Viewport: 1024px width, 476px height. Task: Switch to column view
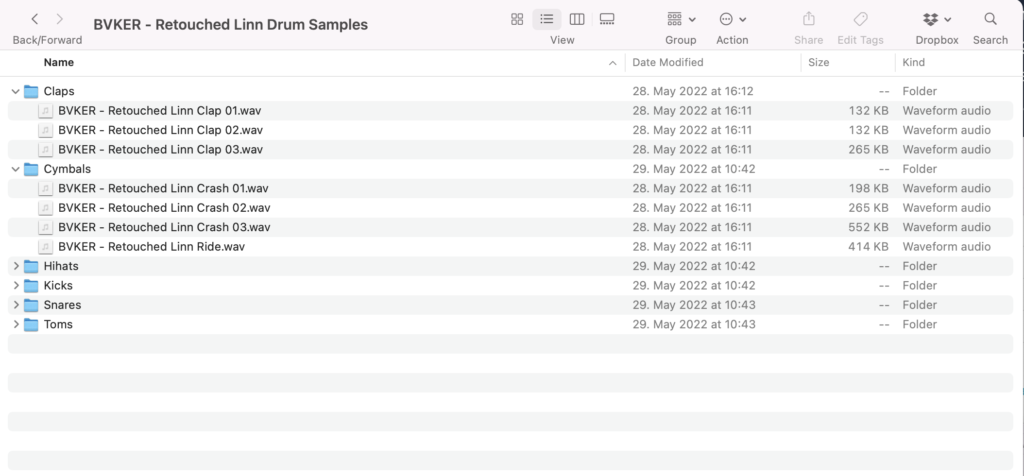577,20
